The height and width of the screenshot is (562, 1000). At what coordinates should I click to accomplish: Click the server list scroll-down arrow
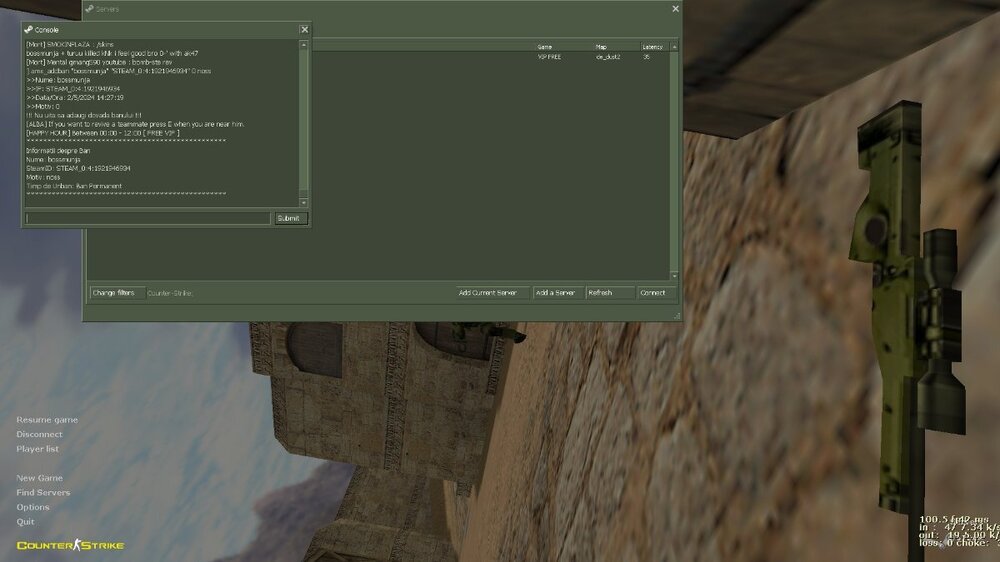(674, 276)
